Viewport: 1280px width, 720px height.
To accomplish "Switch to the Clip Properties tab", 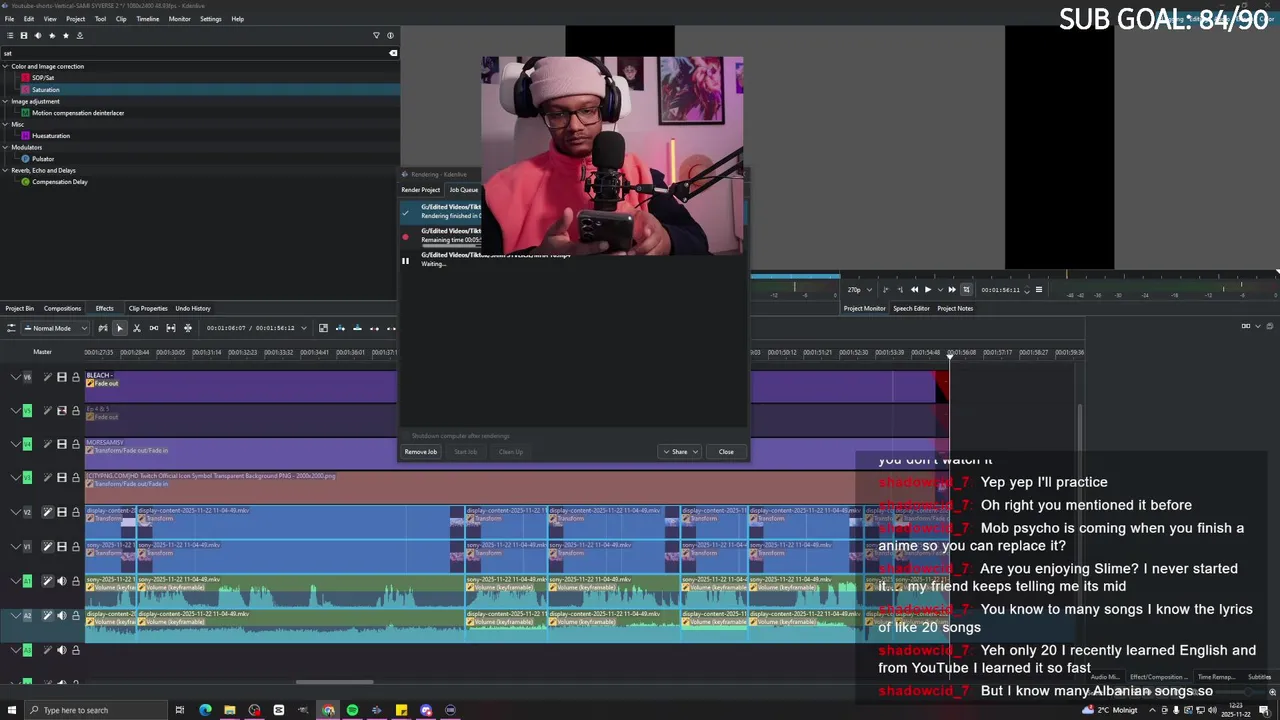I will point(148,308).
